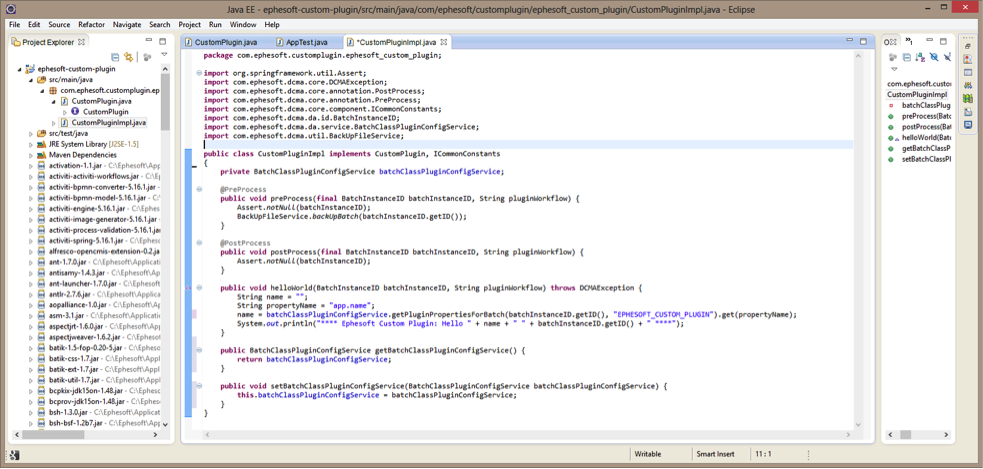Toggle Link with Editor in Project Explorer

pos(129,57)
